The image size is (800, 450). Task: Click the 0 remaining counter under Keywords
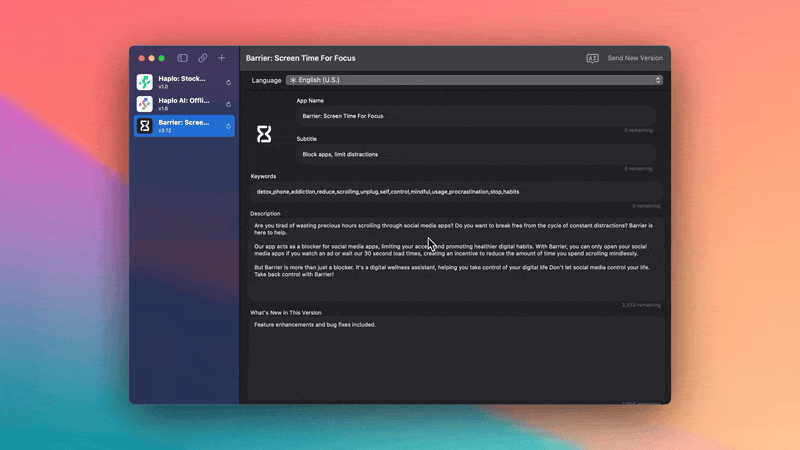[x=646, y=206]
